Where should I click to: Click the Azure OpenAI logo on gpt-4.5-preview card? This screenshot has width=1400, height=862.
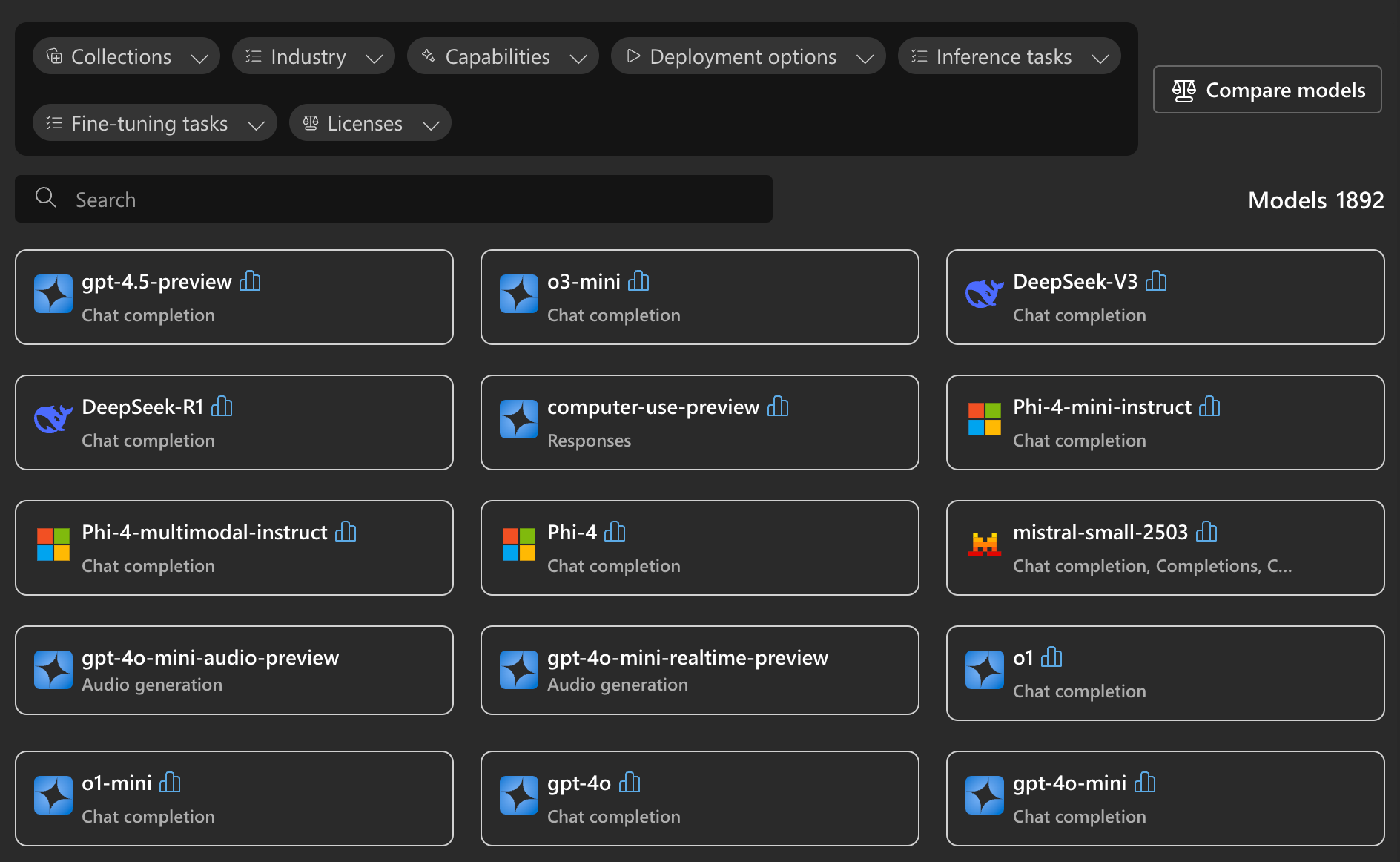pyautogui.click(x=53, y=294)
